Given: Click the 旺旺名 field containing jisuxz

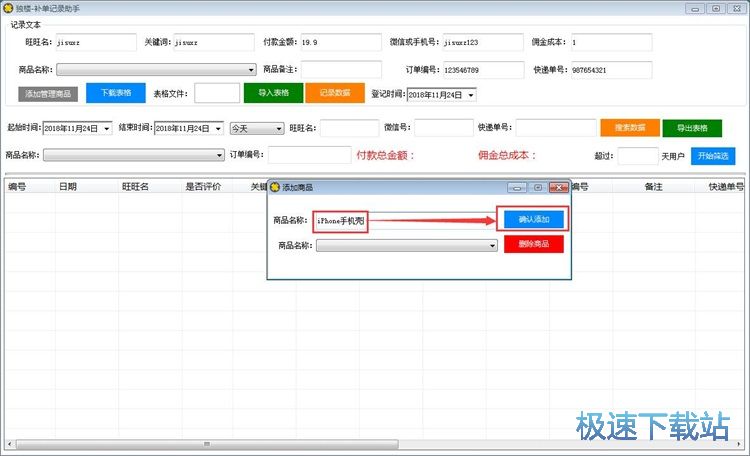Looking at the screenshot, I should pos(96,42).
